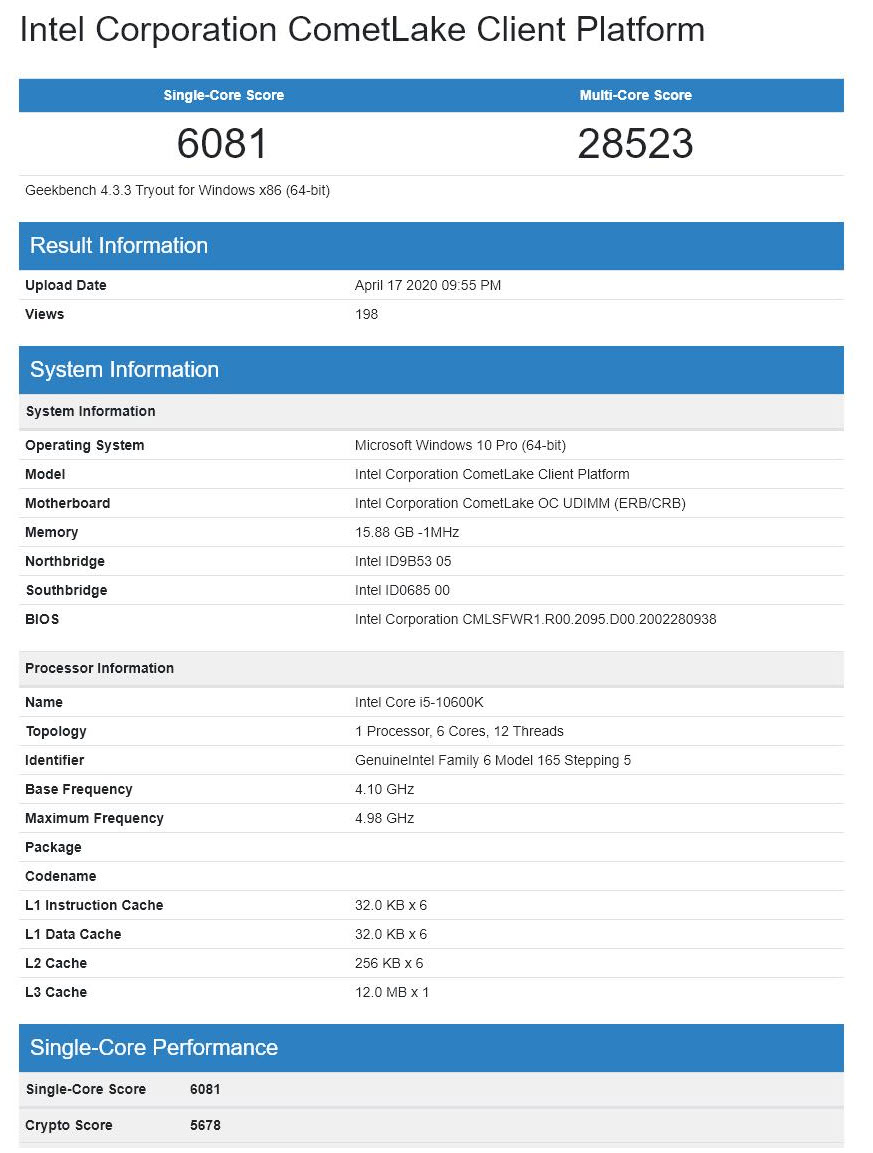Click the 'Upload Date' label

65,285
